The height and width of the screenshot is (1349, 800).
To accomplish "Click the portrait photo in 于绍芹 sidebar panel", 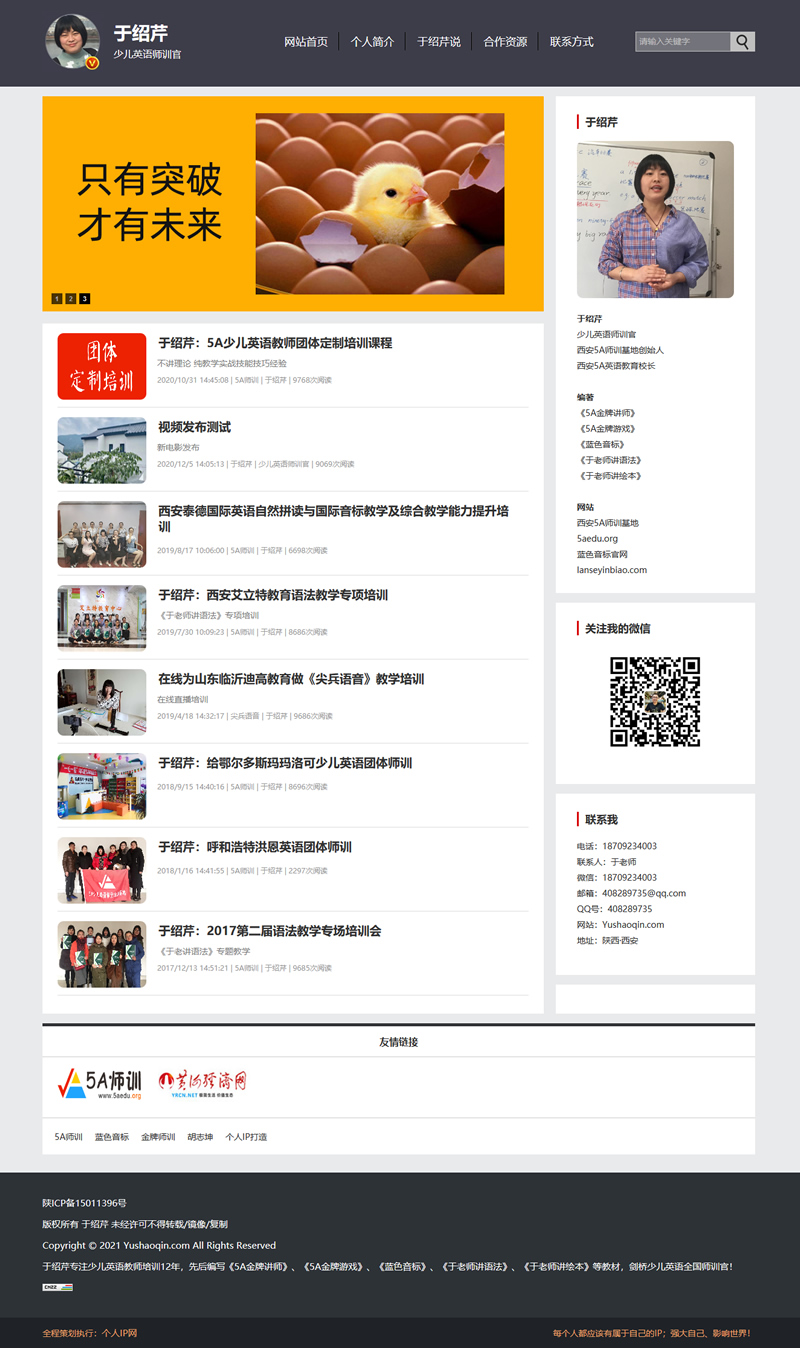I will 655,219.
